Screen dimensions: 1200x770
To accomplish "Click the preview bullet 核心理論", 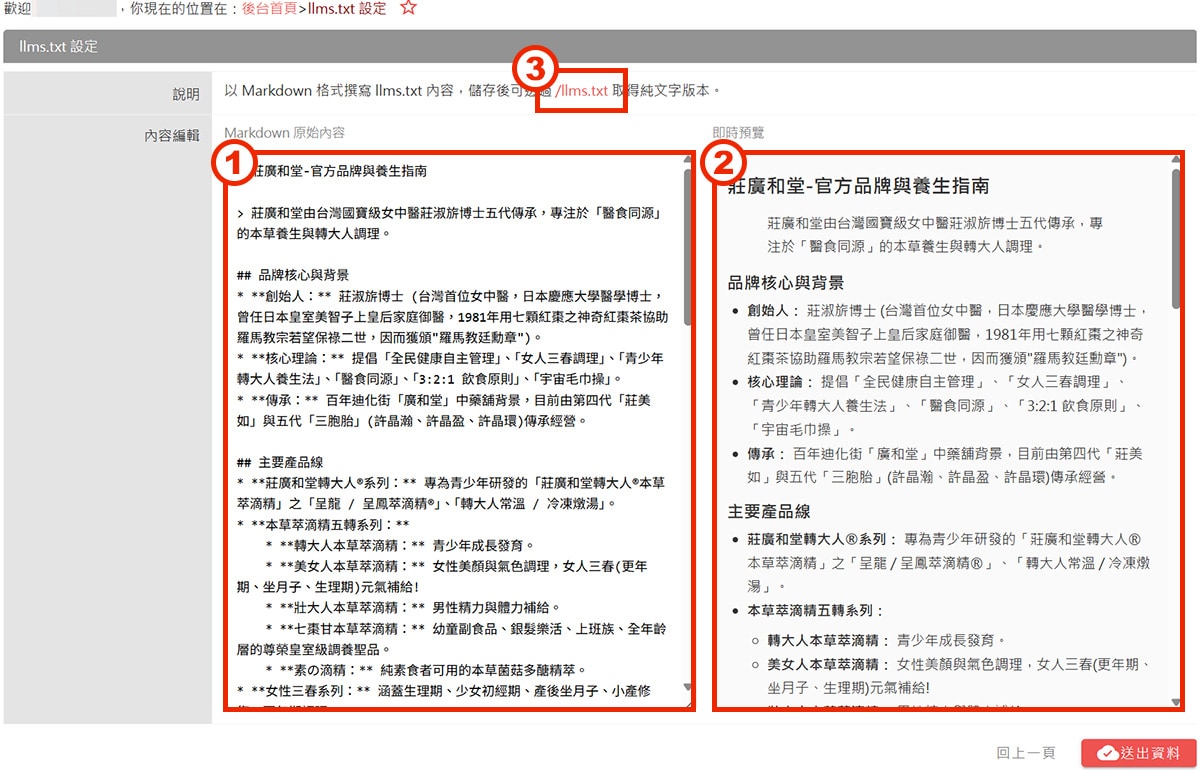I will 779,382.
